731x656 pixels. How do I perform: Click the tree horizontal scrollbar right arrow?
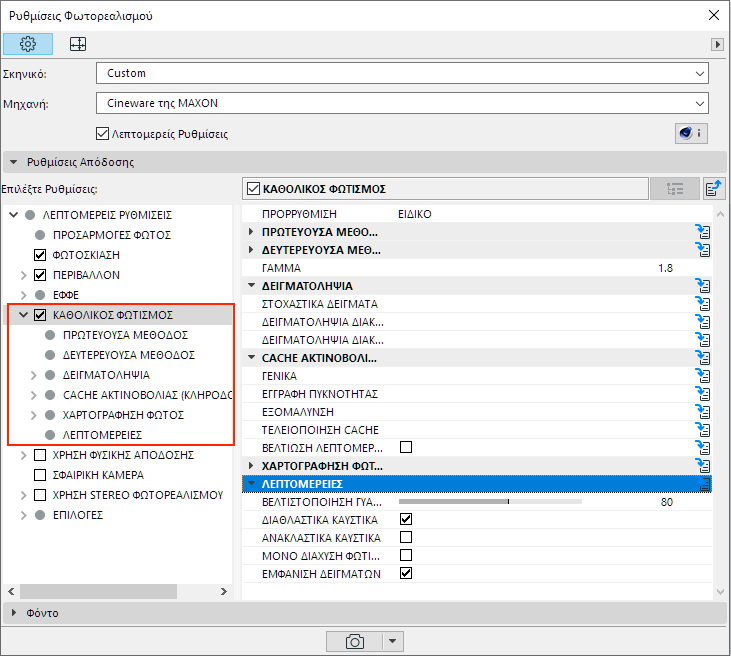[x=224, y=591]
